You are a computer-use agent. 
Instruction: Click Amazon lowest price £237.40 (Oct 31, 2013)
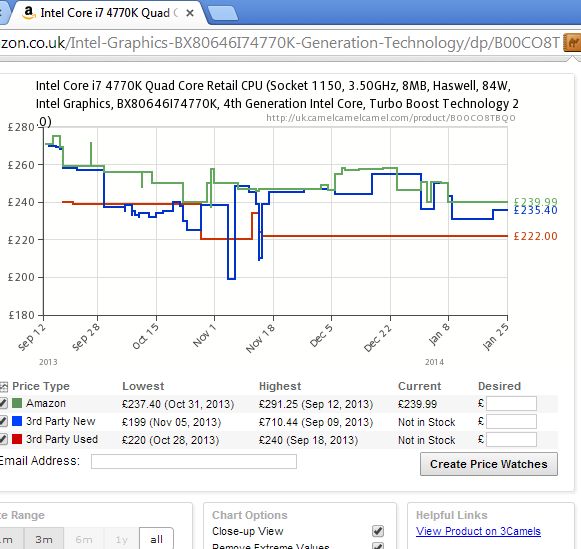point(178,404)
